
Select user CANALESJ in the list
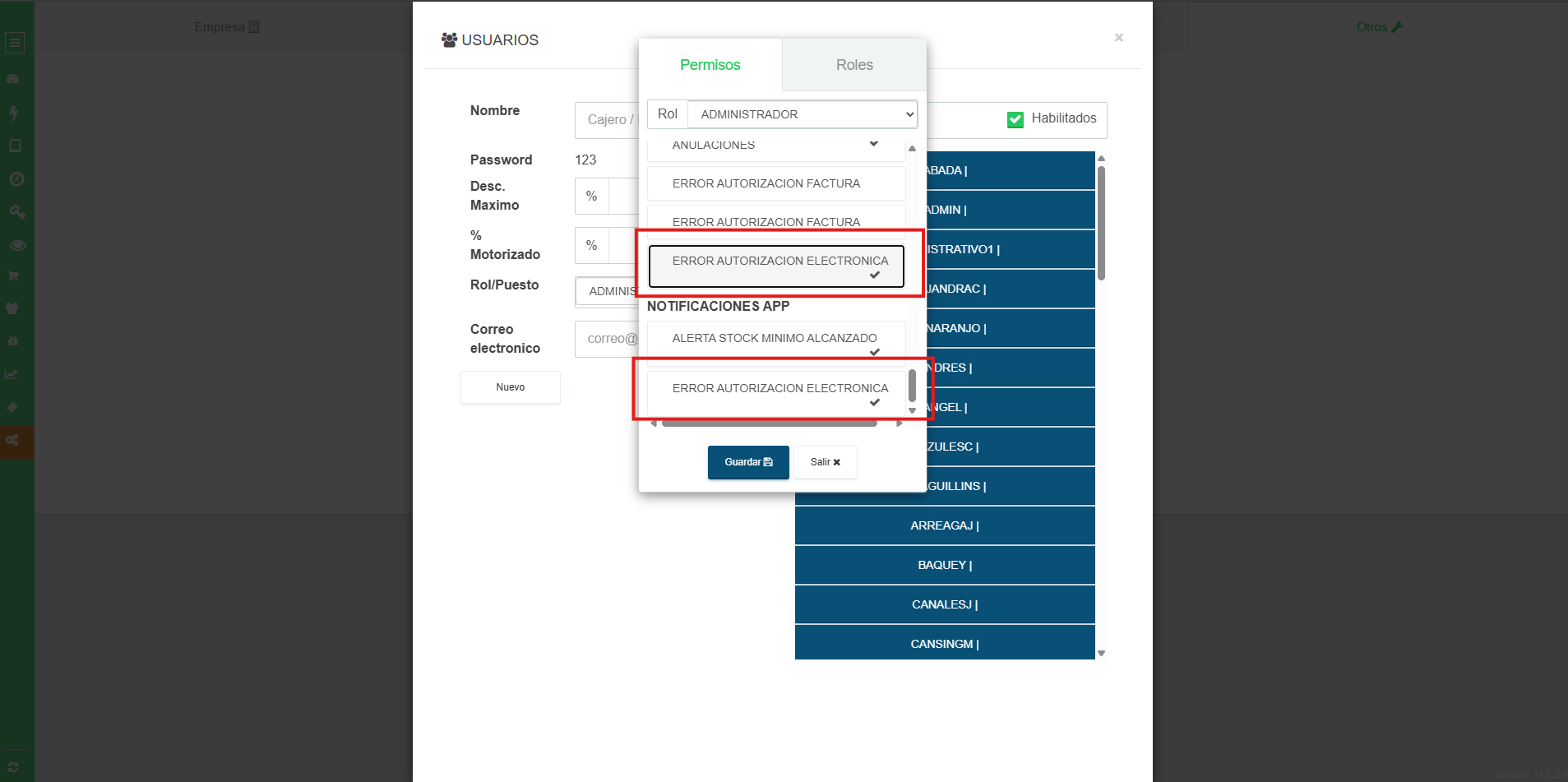tap(945, 604)
